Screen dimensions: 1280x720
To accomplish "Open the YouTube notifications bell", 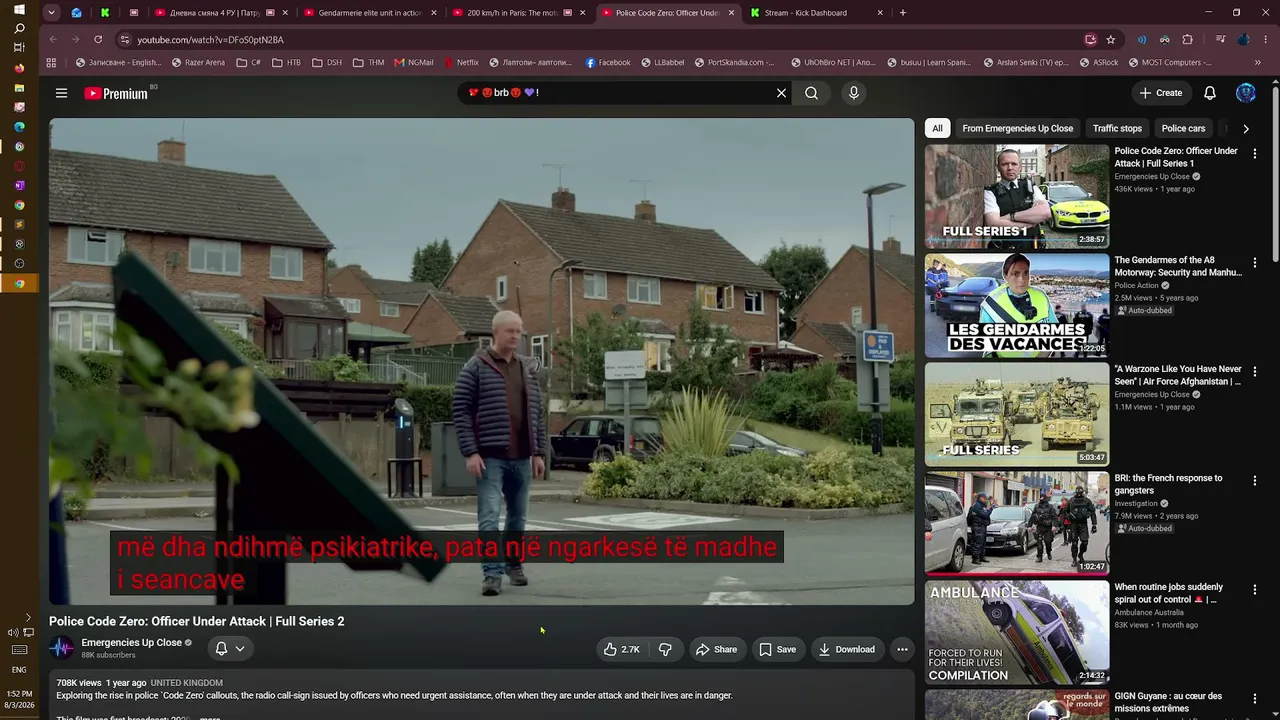I will (x=1210, y=93).
